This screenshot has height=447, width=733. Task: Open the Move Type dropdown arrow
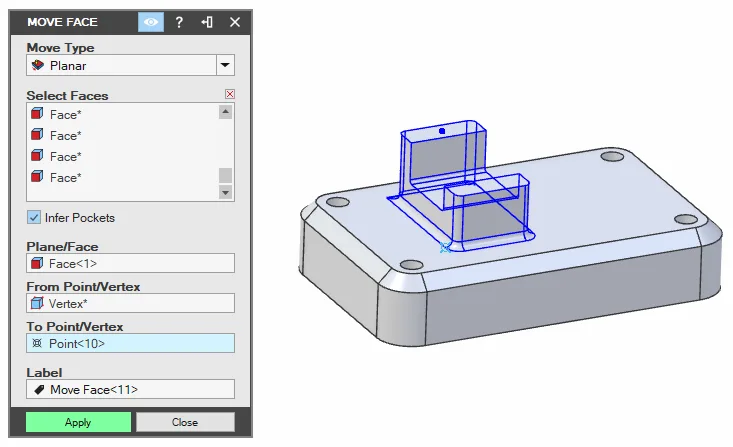pos(225,65)
